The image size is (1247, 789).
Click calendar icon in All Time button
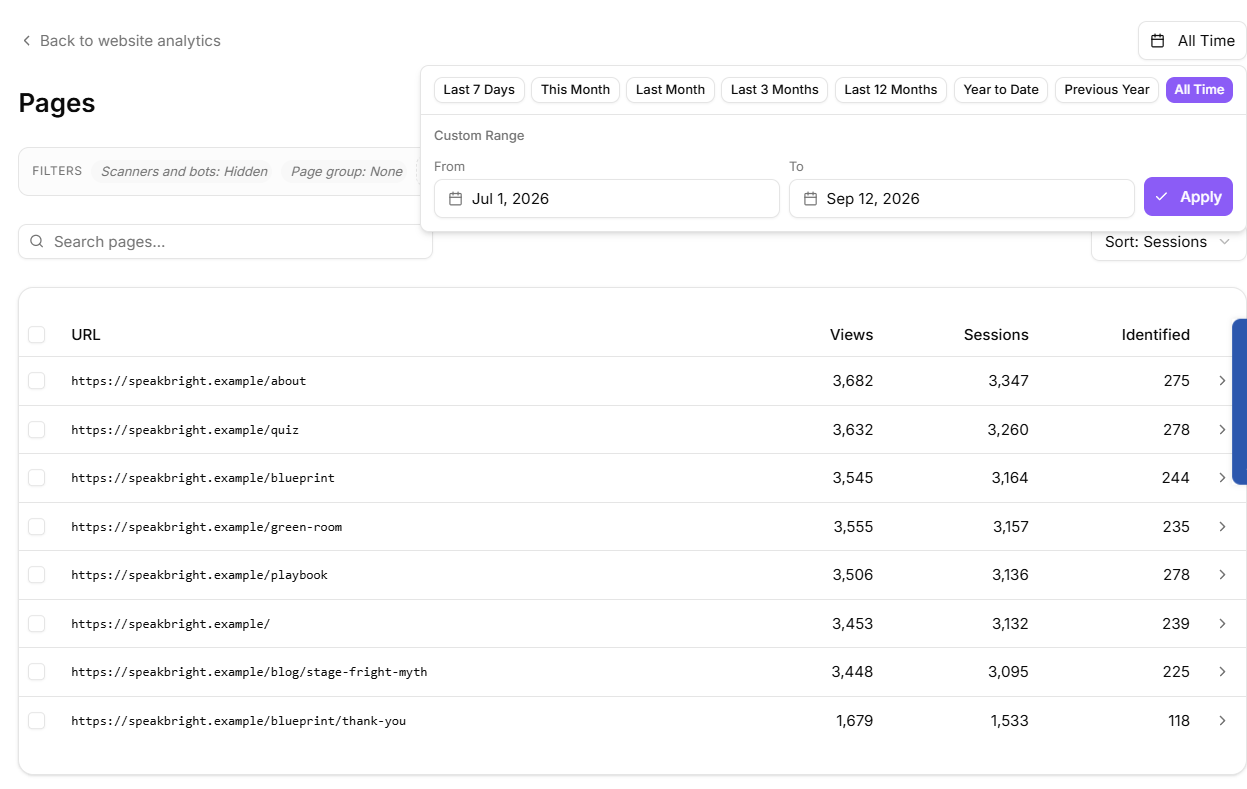coord(1158,41)
